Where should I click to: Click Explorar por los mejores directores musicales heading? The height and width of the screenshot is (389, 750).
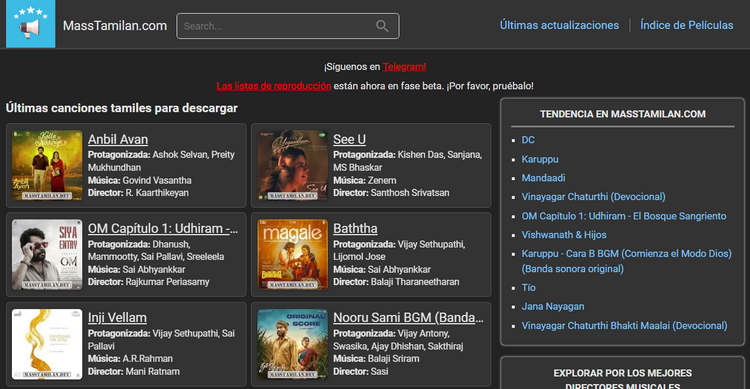click(623, 379)
